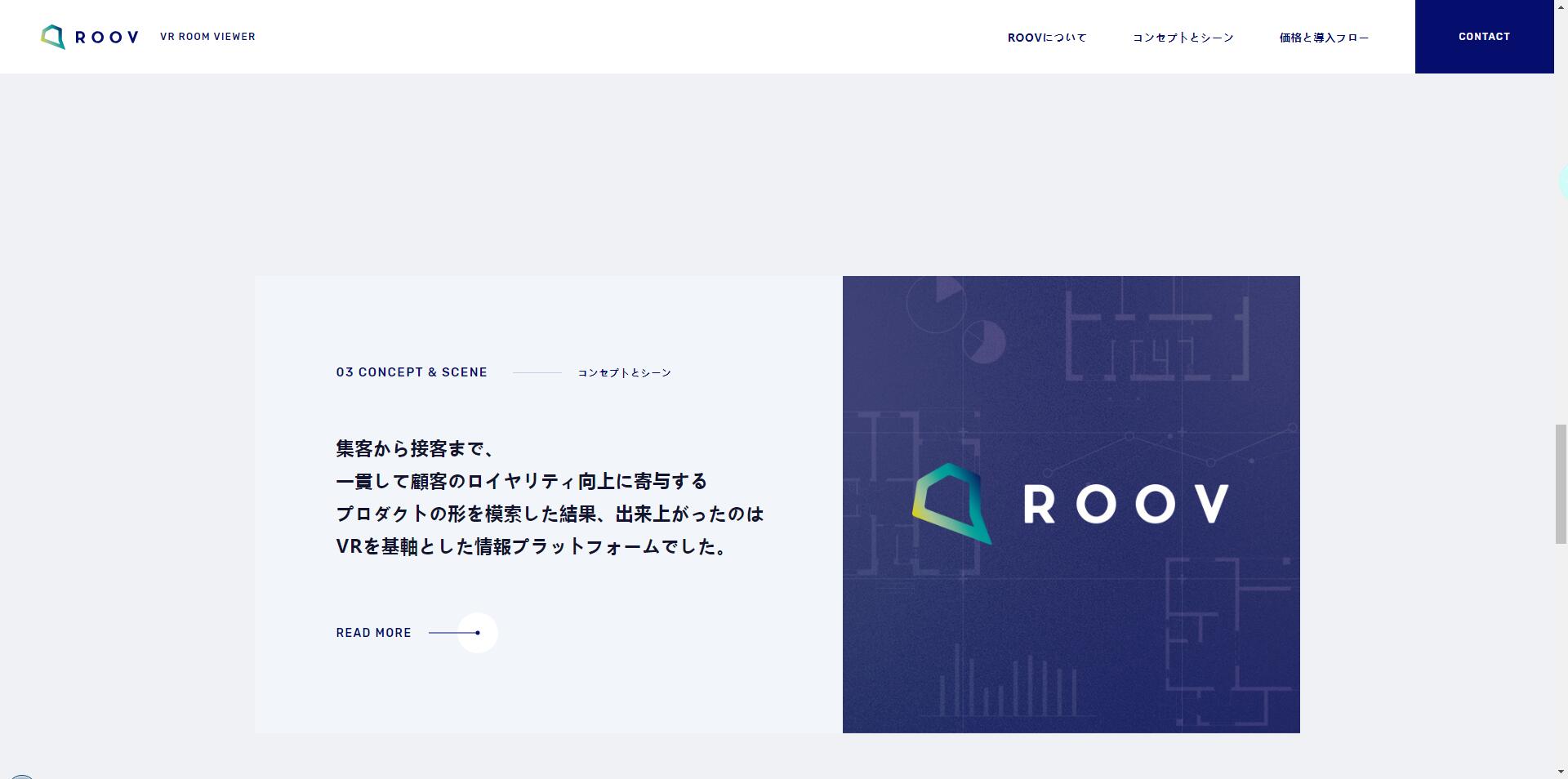Viewport: 1568px width, 779px height.
Task: Select the 03 CONCEPT & SCENE heading
Action: pyautogui.click(x=412, y=372)
